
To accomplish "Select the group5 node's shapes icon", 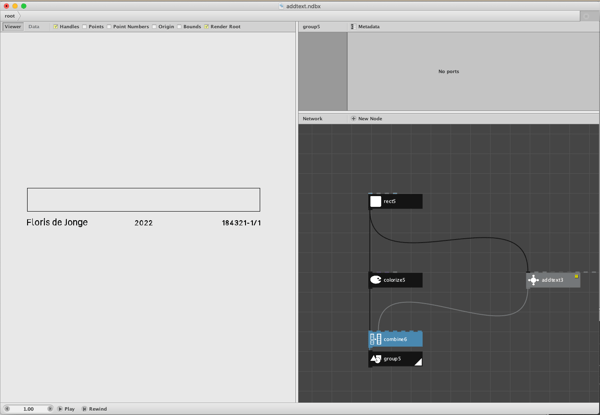I will tap(375, 359).
